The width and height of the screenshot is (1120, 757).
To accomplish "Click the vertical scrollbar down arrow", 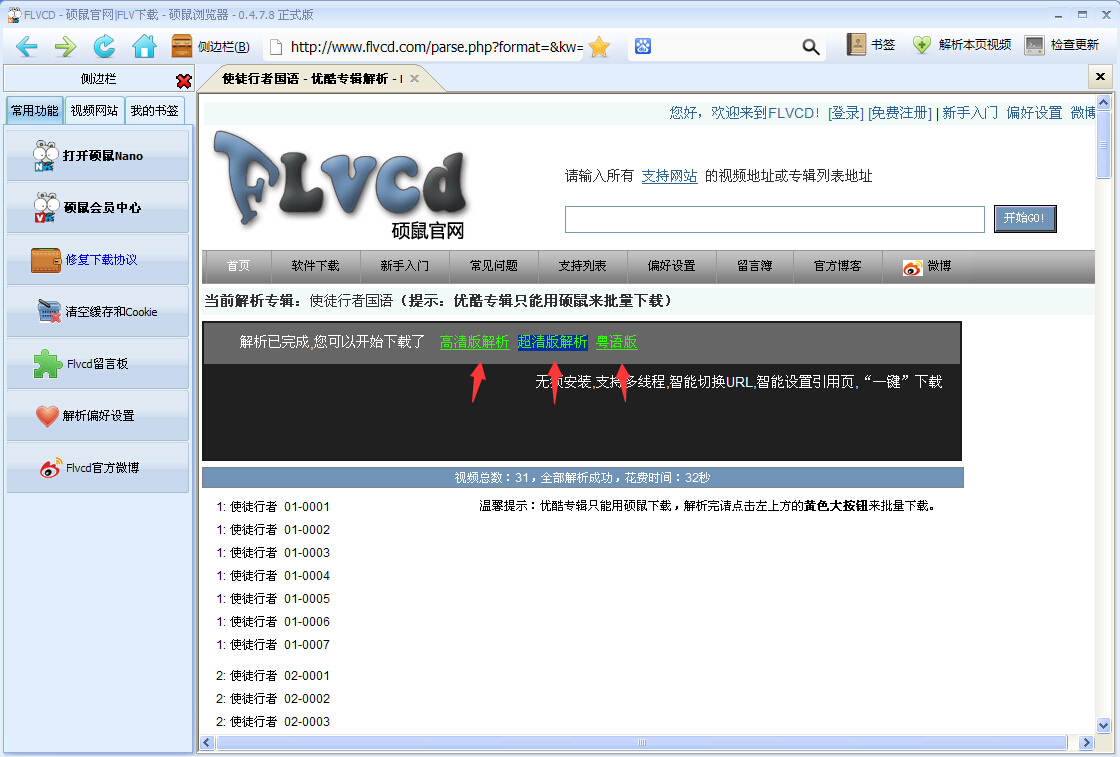I will 1104,726.
